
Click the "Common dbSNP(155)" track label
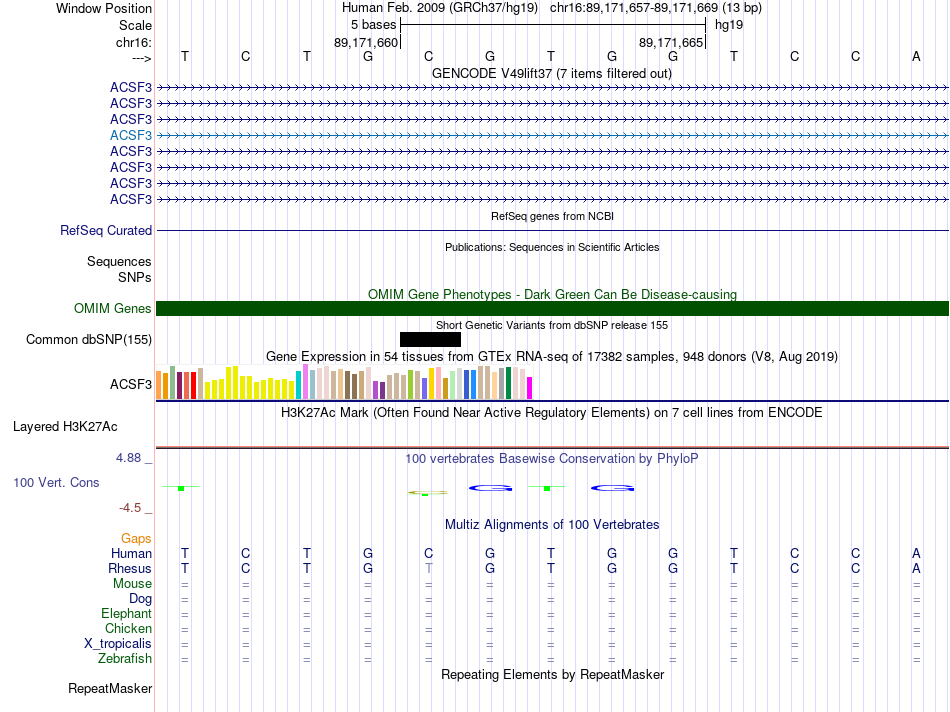tap(88, 339)
